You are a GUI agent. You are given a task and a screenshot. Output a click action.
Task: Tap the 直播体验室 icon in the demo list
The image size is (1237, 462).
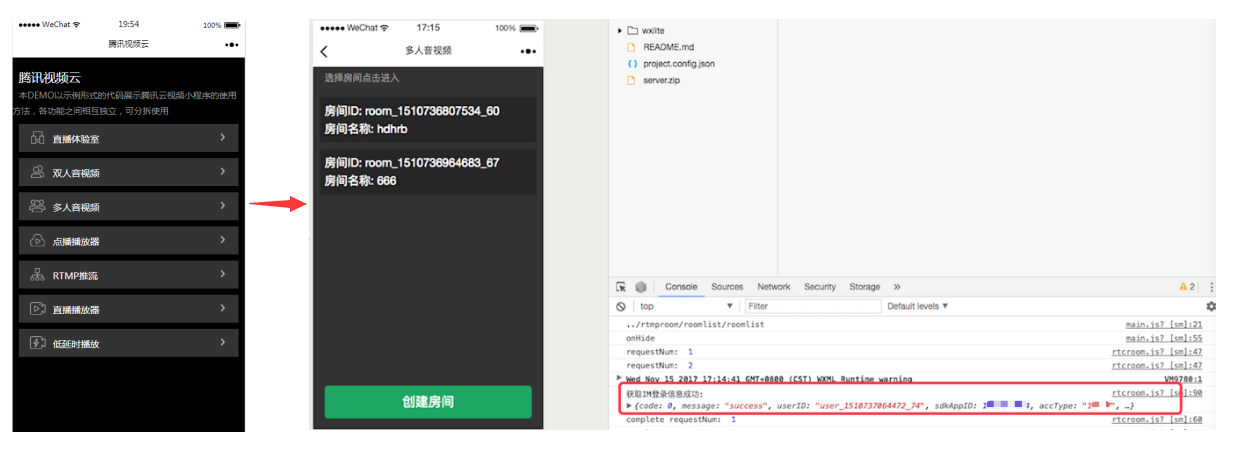[x=37, y=138]
